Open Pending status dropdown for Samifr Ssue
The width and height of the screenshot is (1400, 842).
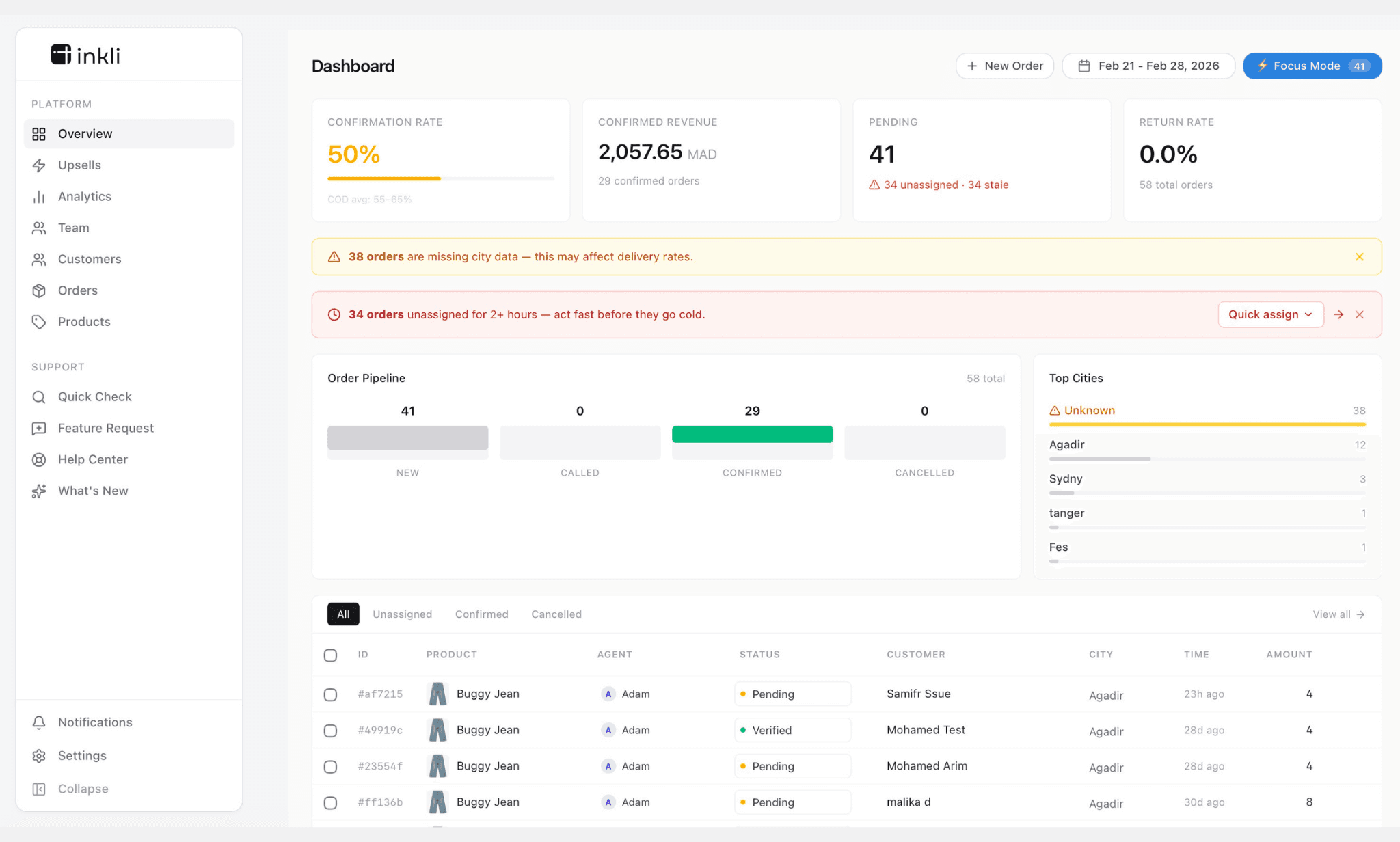point(792,694)
